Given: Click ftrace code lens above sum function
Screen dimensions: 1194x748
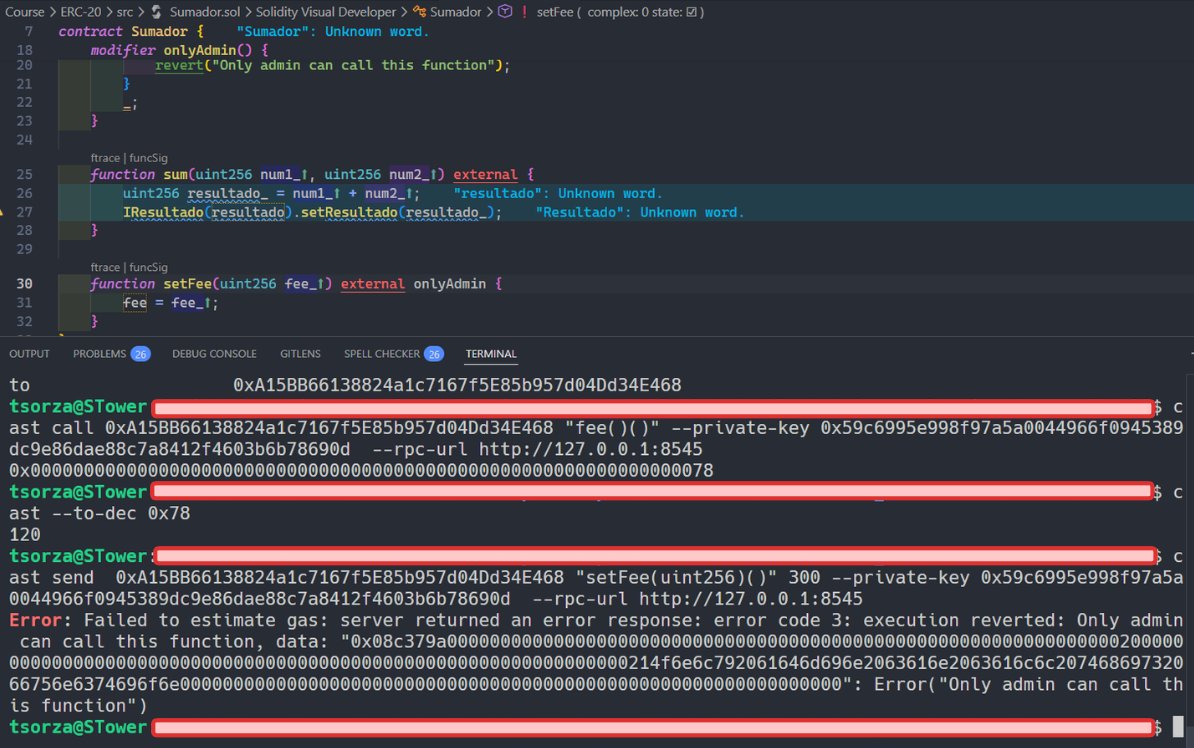Looking at the screenshot, I should [x=105, y=158].
